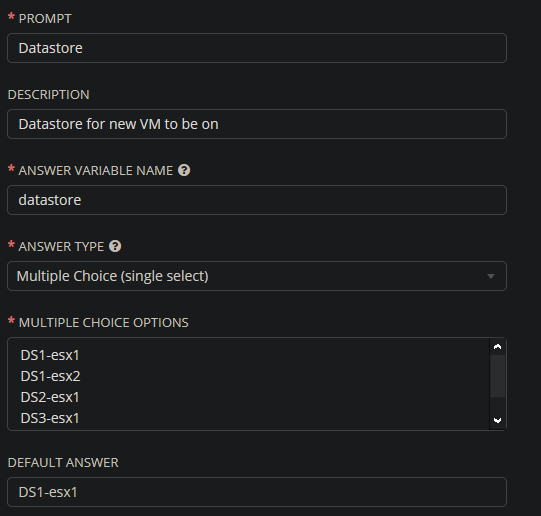541x516 pixels.
Task: Click the MULTIPLE CHOICE OPTIONS label
Action: click(104, 322)
